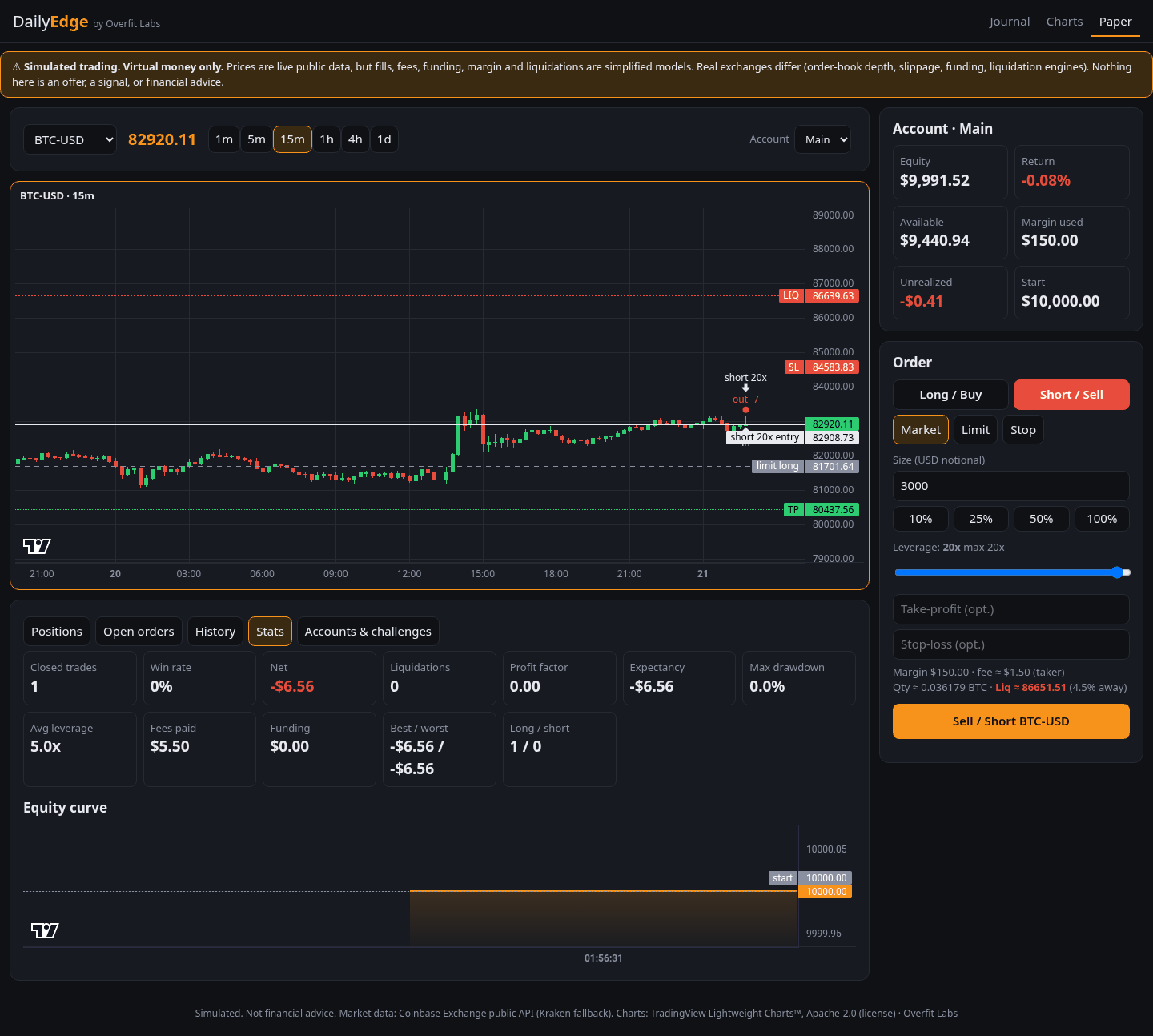This screenshot has width=1153, height=1036.
Task: Open the TradingView logo on the price chart
Action: click(x=37, y=546)
